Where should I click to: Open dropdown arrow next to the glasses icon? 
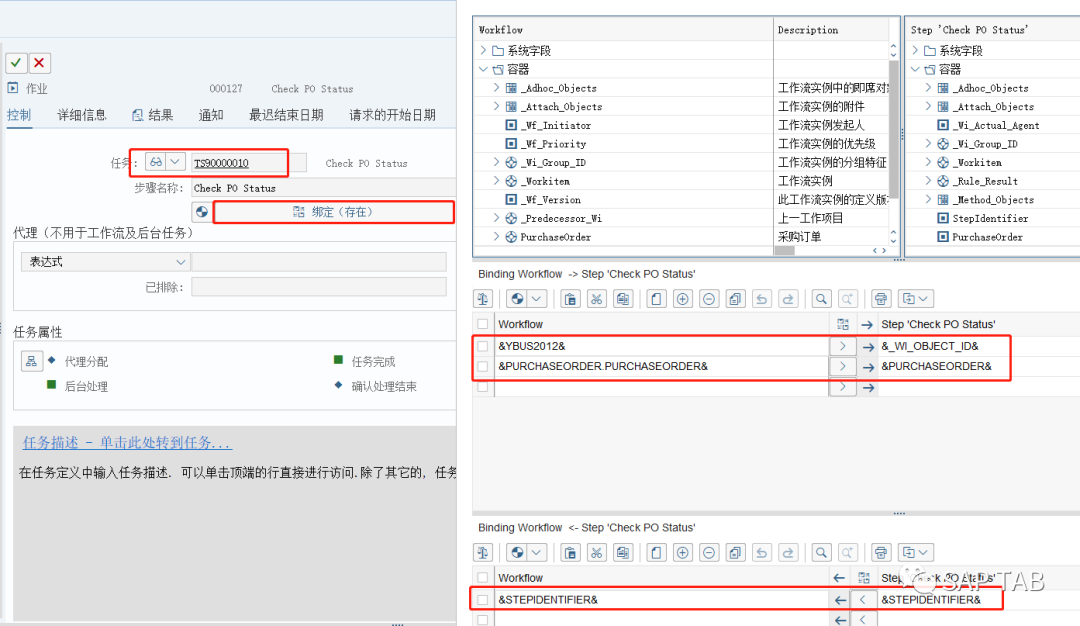click(176, 162)
